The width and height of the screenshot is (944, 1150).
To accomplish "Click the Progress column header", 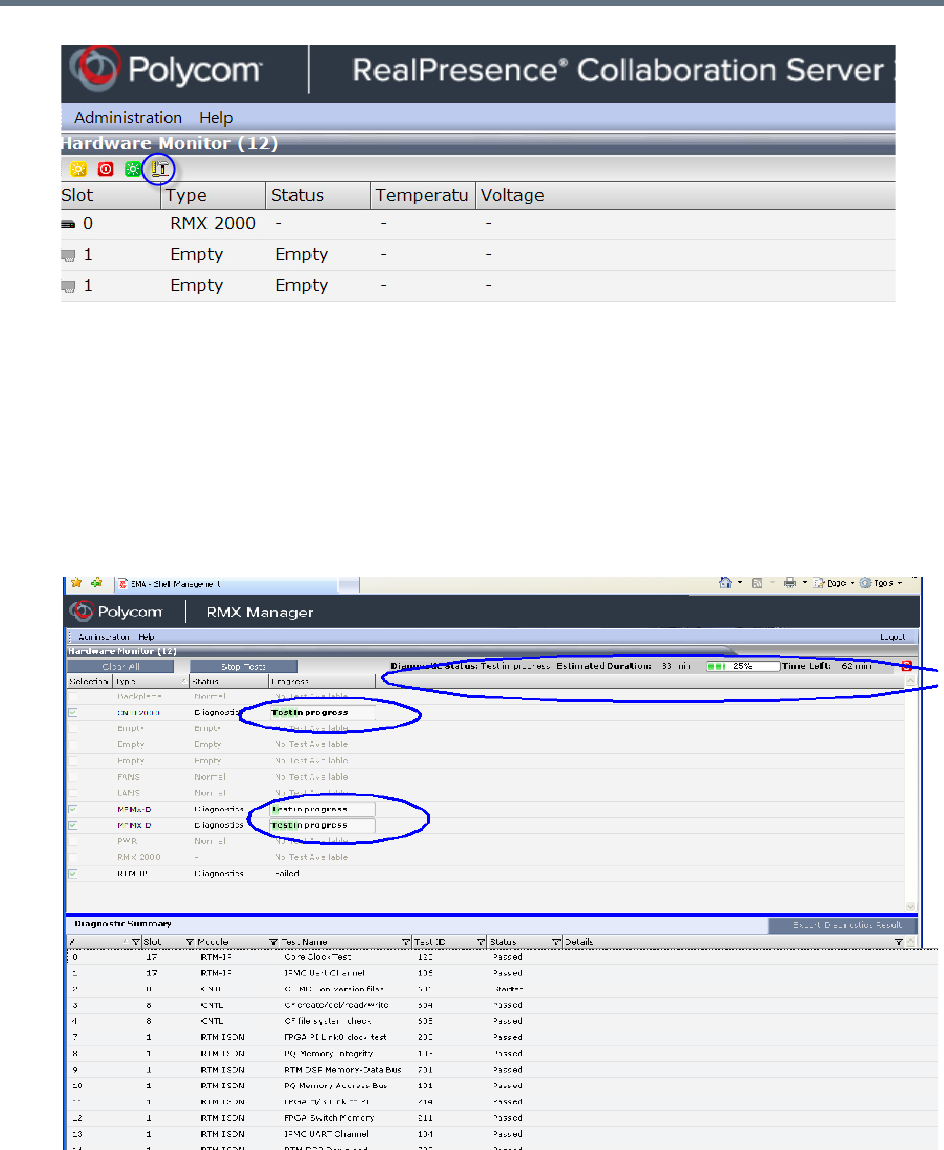I will (323, 681).
